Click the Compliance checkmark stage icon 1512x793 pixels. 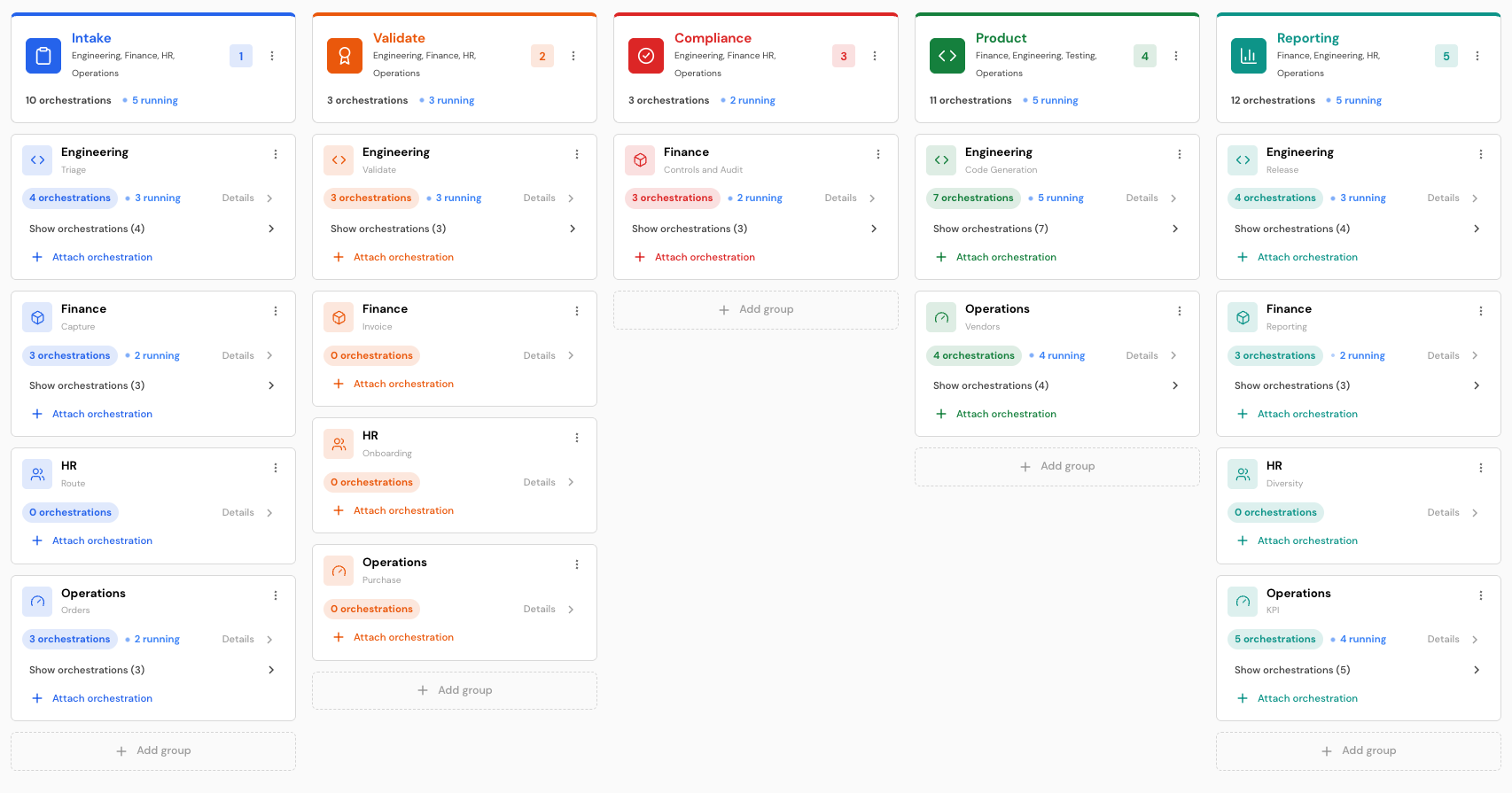646,56
